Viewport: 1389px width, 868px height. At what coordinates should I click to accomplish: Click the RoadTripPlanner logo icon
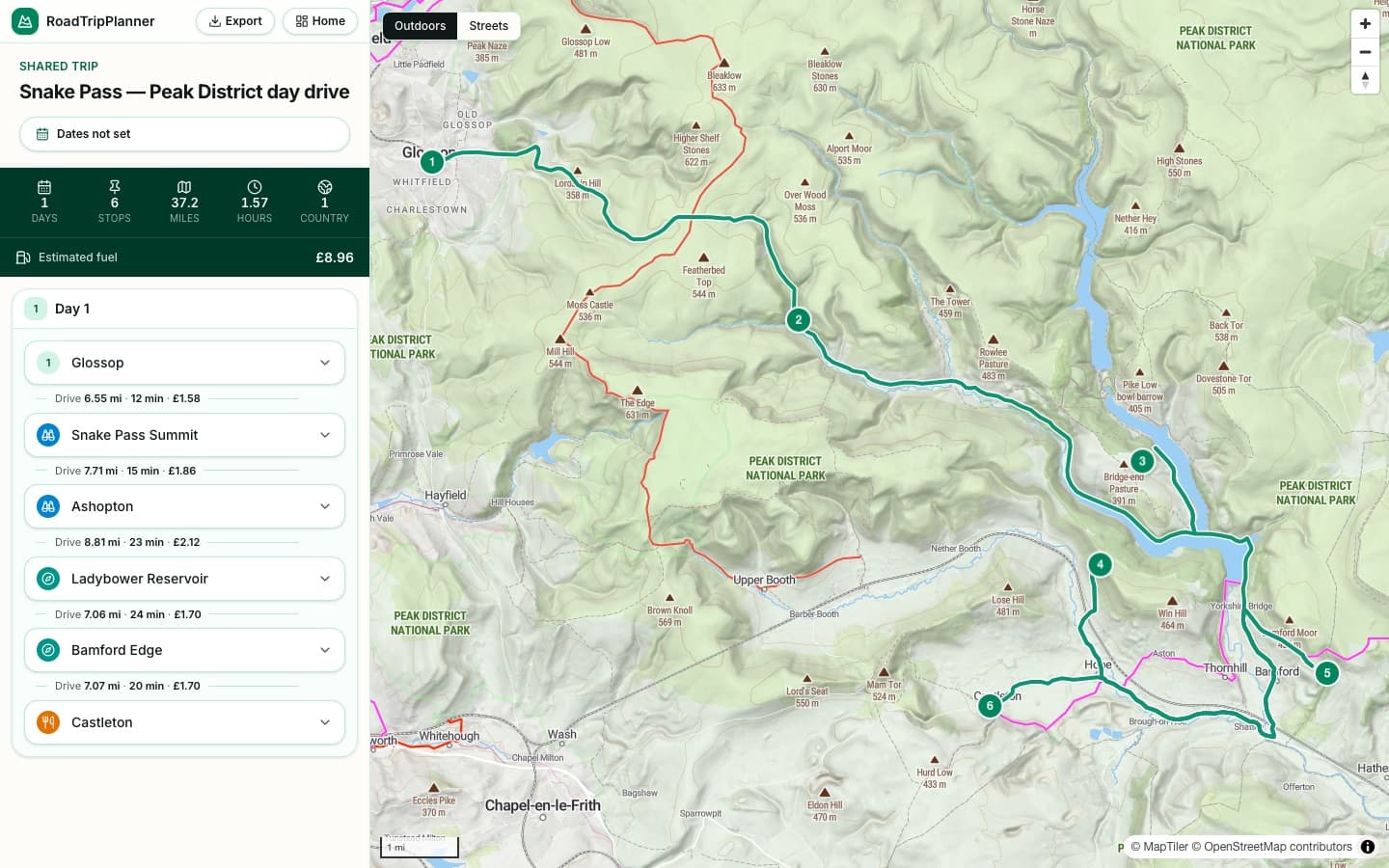(25, 21)
